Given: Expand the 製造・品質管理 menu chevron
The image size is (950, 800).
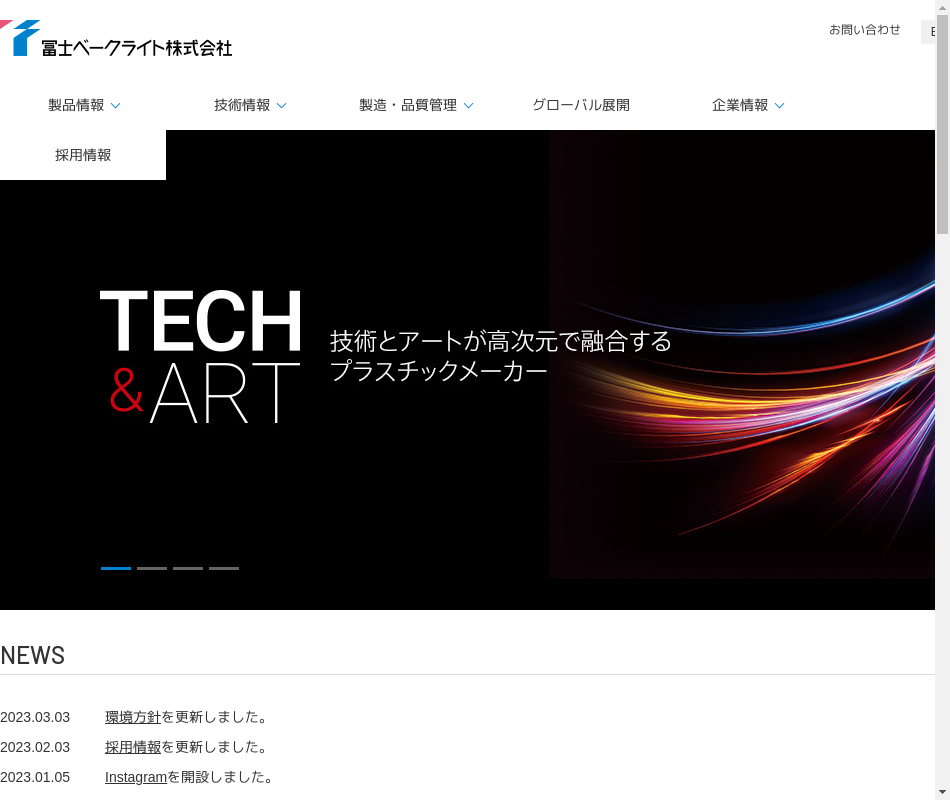Looking at the screenshot, I should coord(469,106).
